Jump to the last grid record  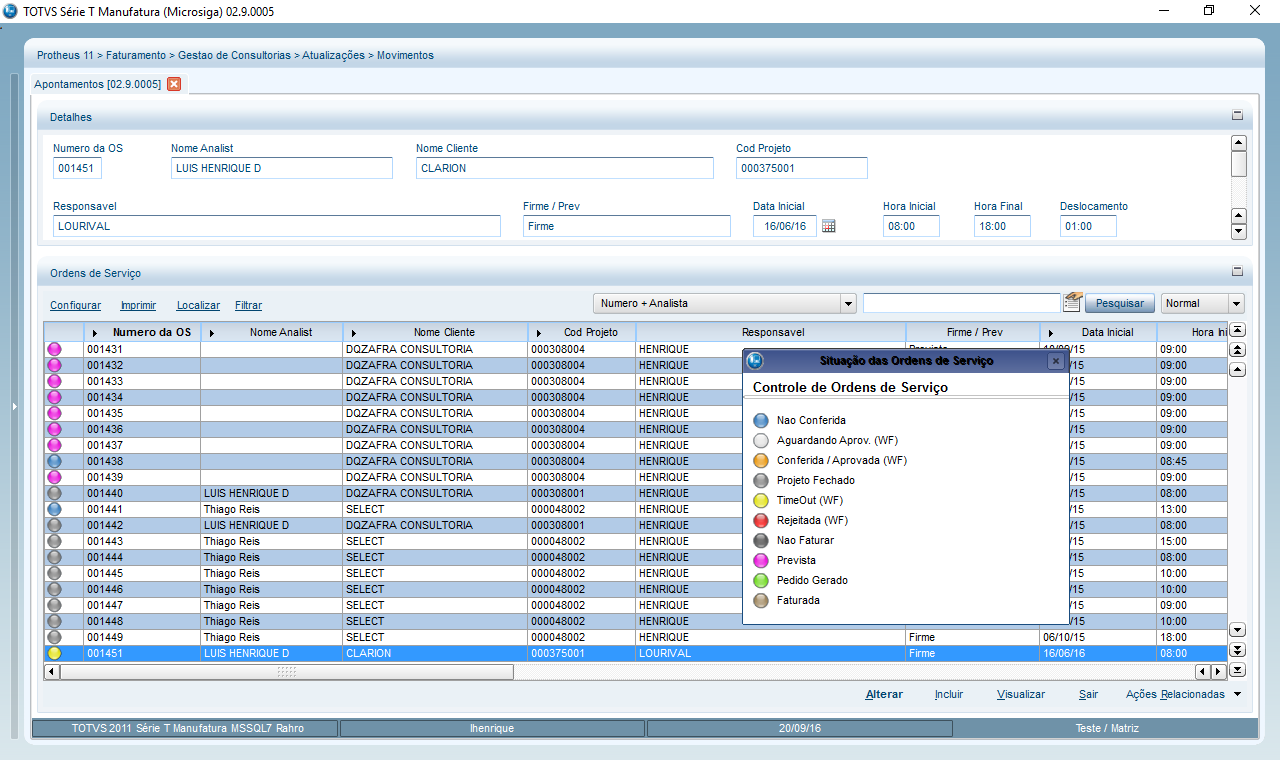click(x=1237, y=670)
